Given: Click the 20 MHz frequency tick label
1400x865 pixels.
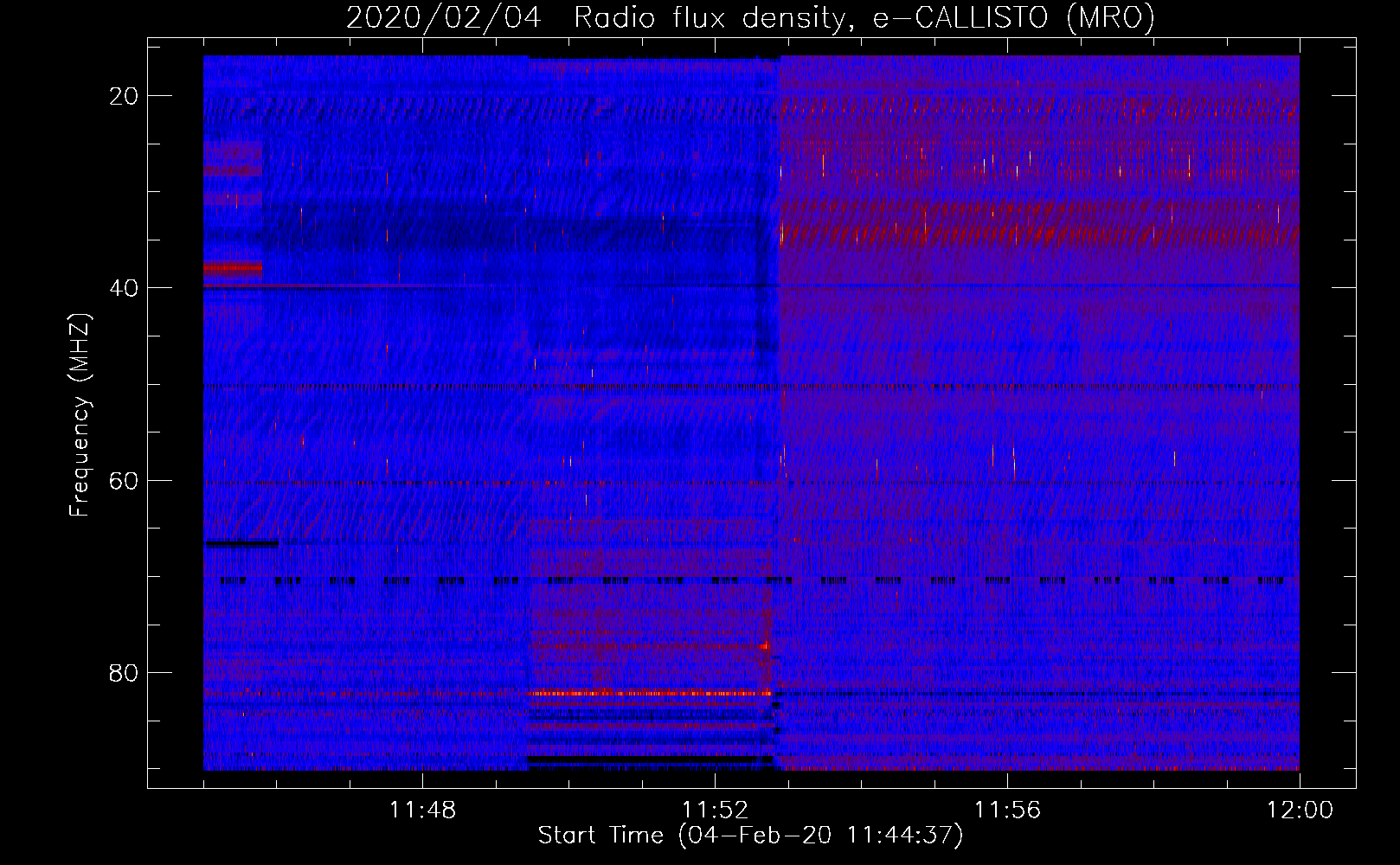Looking at the screenshot, I should (x=125, y=95).
